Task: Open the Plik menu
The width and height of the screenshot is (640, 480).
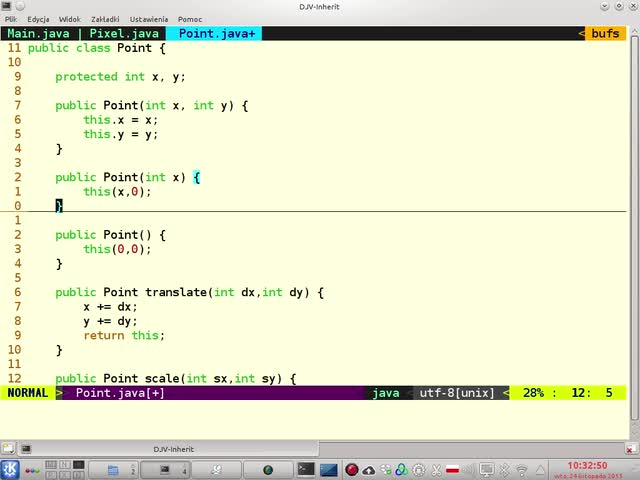Action: pyautogui.click(x=11, y=19)
